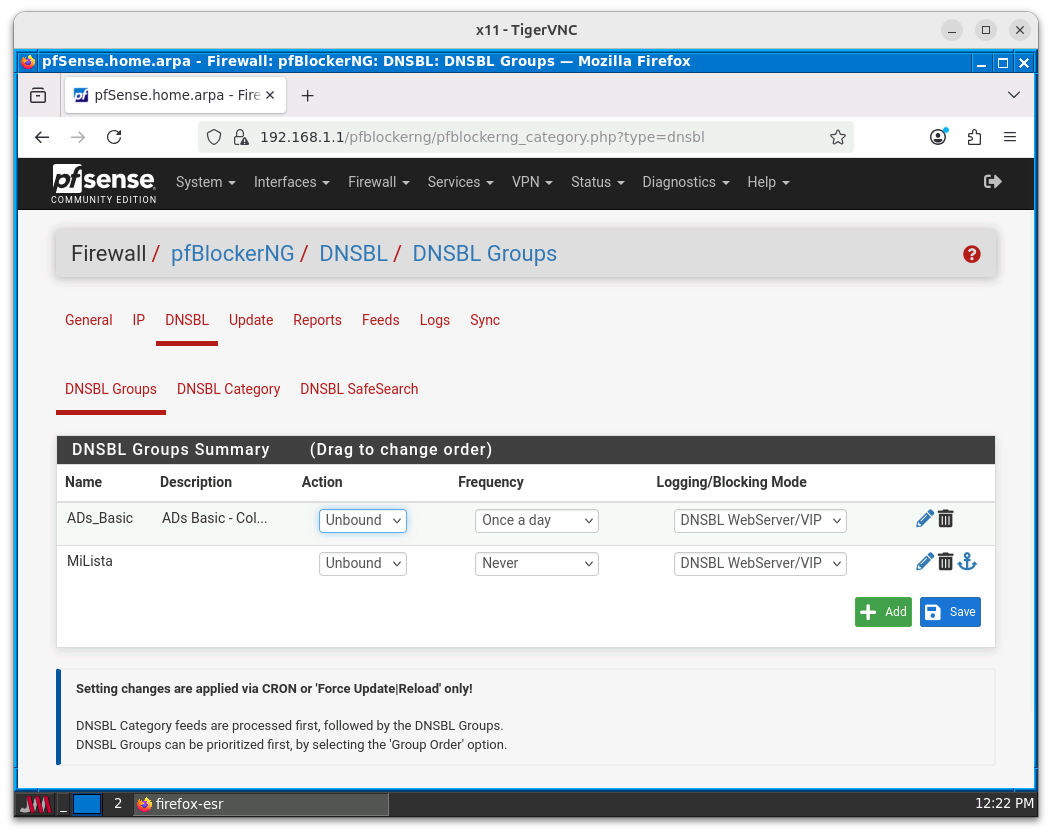1052x834 pixels.
Task: Open Frequency dropdown showing Never
Action: pyautogui.click(x=537, y=564)
